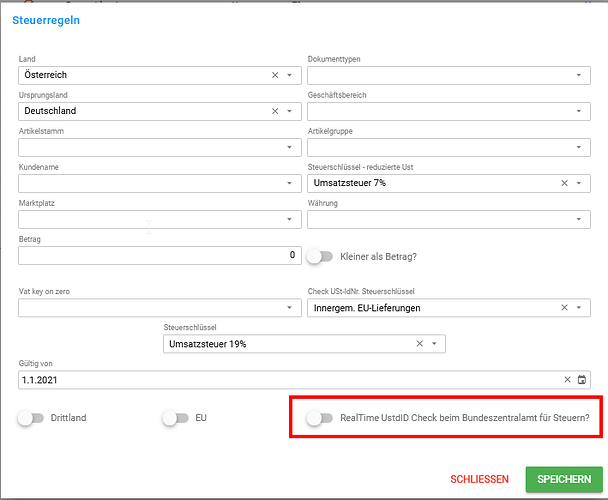608x500 pixels.
Task: Enable the Drittland toggle
Action: 31,418
